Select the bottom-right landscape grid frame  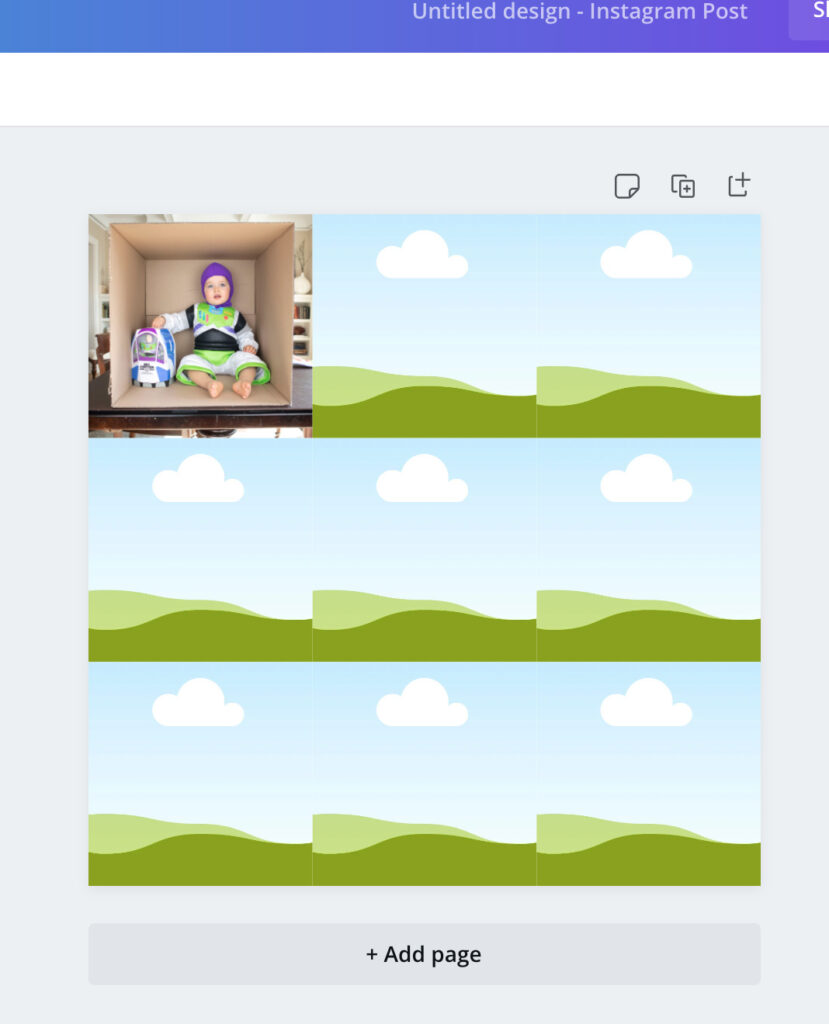(649, 774)
